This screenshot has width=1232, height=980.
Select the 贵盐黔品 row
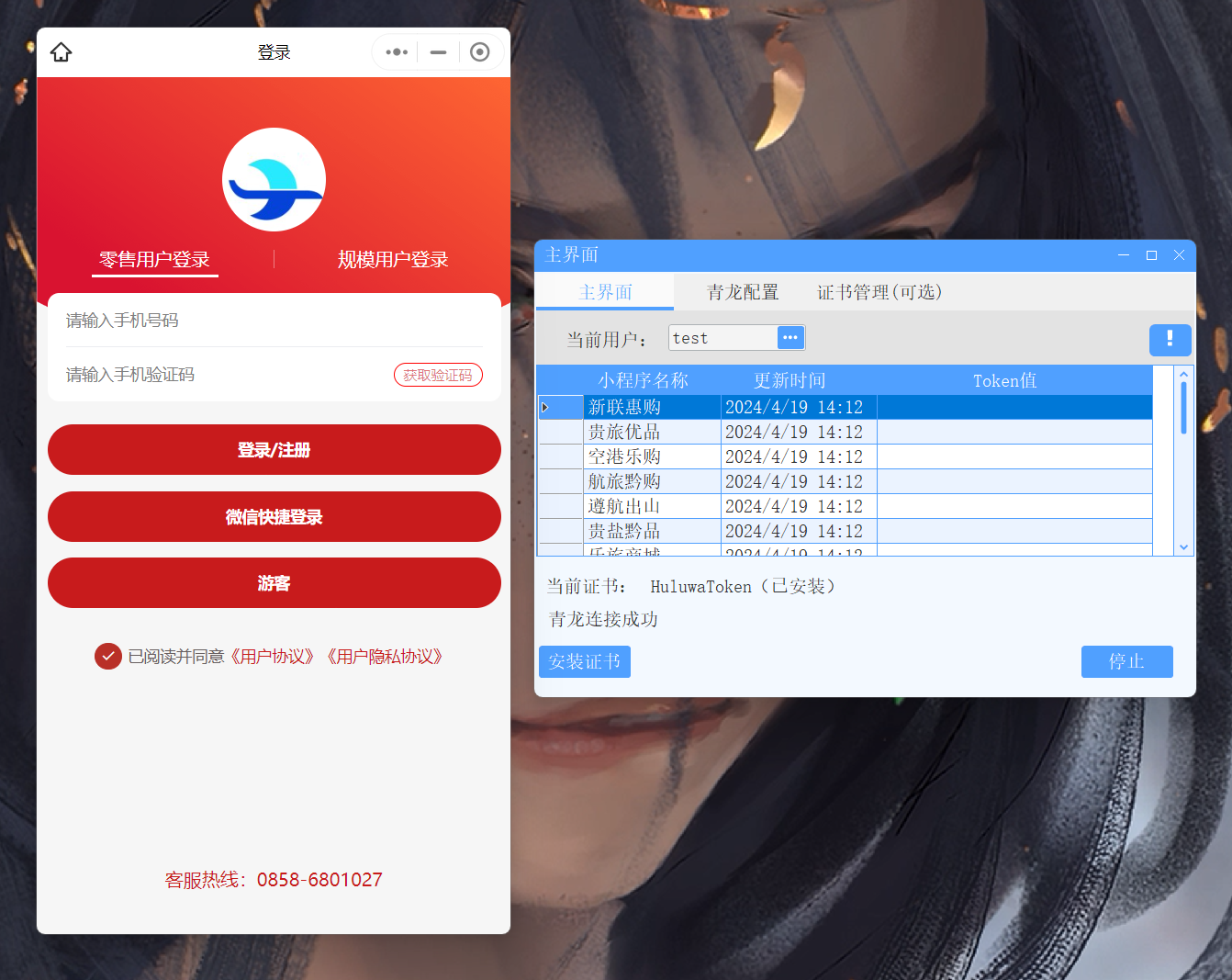(x=846, y=531)
